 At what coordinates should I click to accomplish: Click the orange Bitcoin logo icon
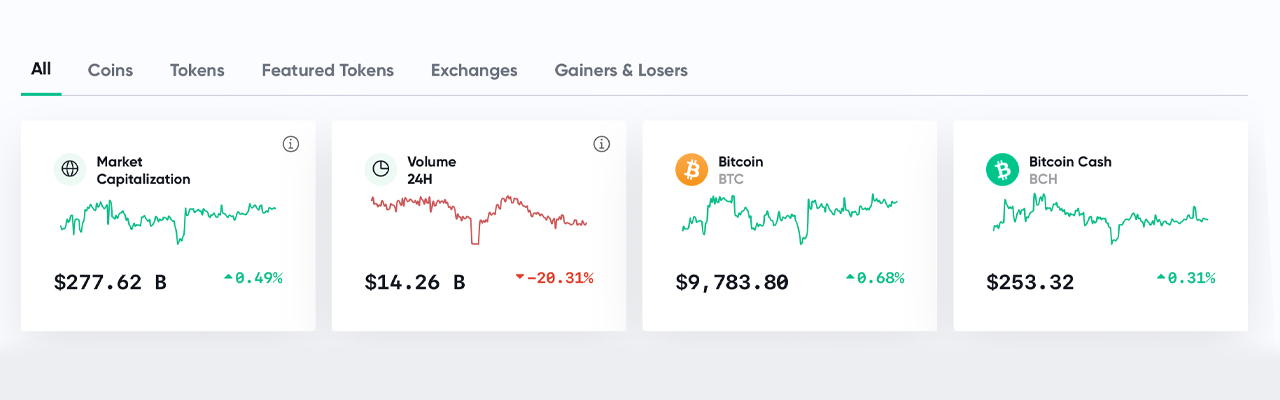pyautogui.click(x=691, y=170)
